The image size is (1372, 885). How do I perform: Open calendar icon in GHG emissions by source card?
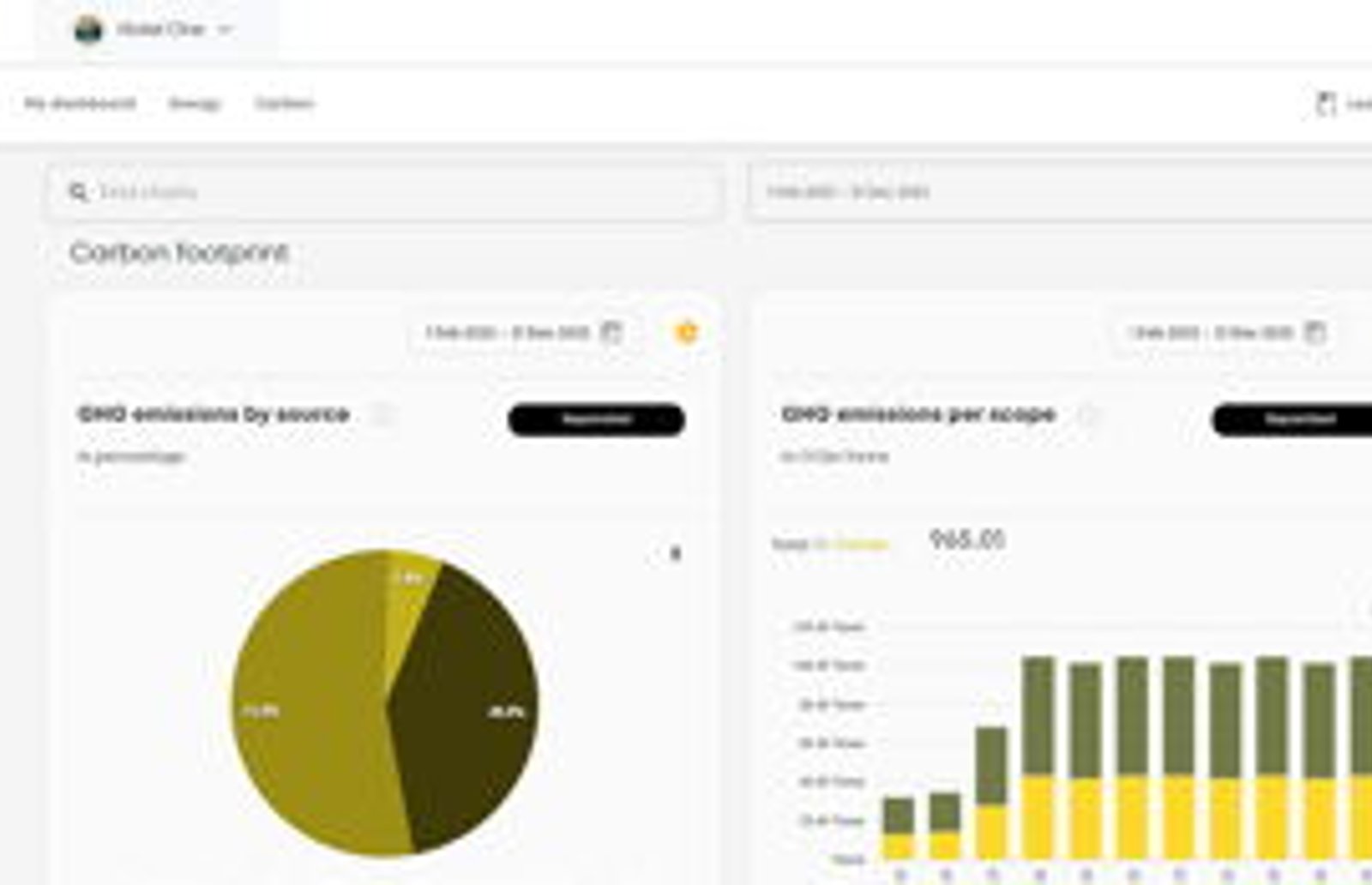(611, 332)
